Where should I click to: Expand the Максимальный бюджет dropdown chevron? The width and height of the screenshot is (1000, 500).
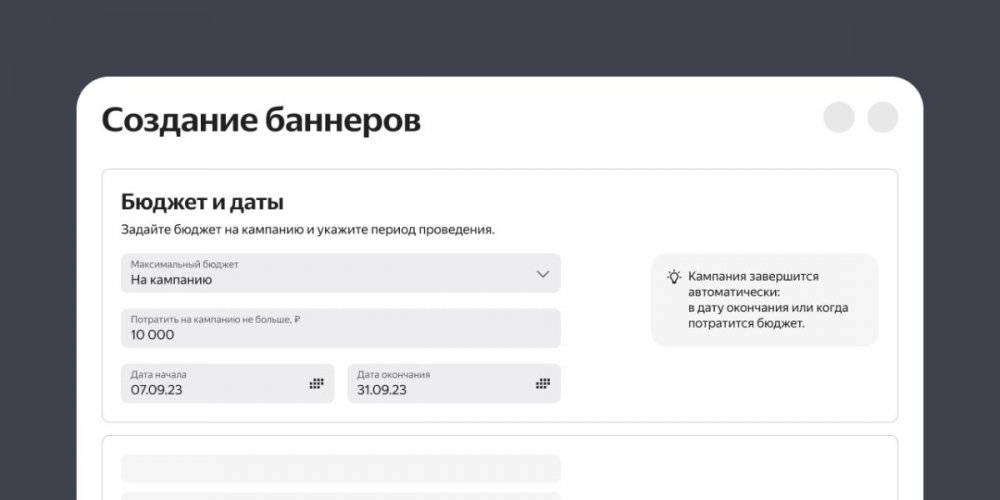click(543, 274)
